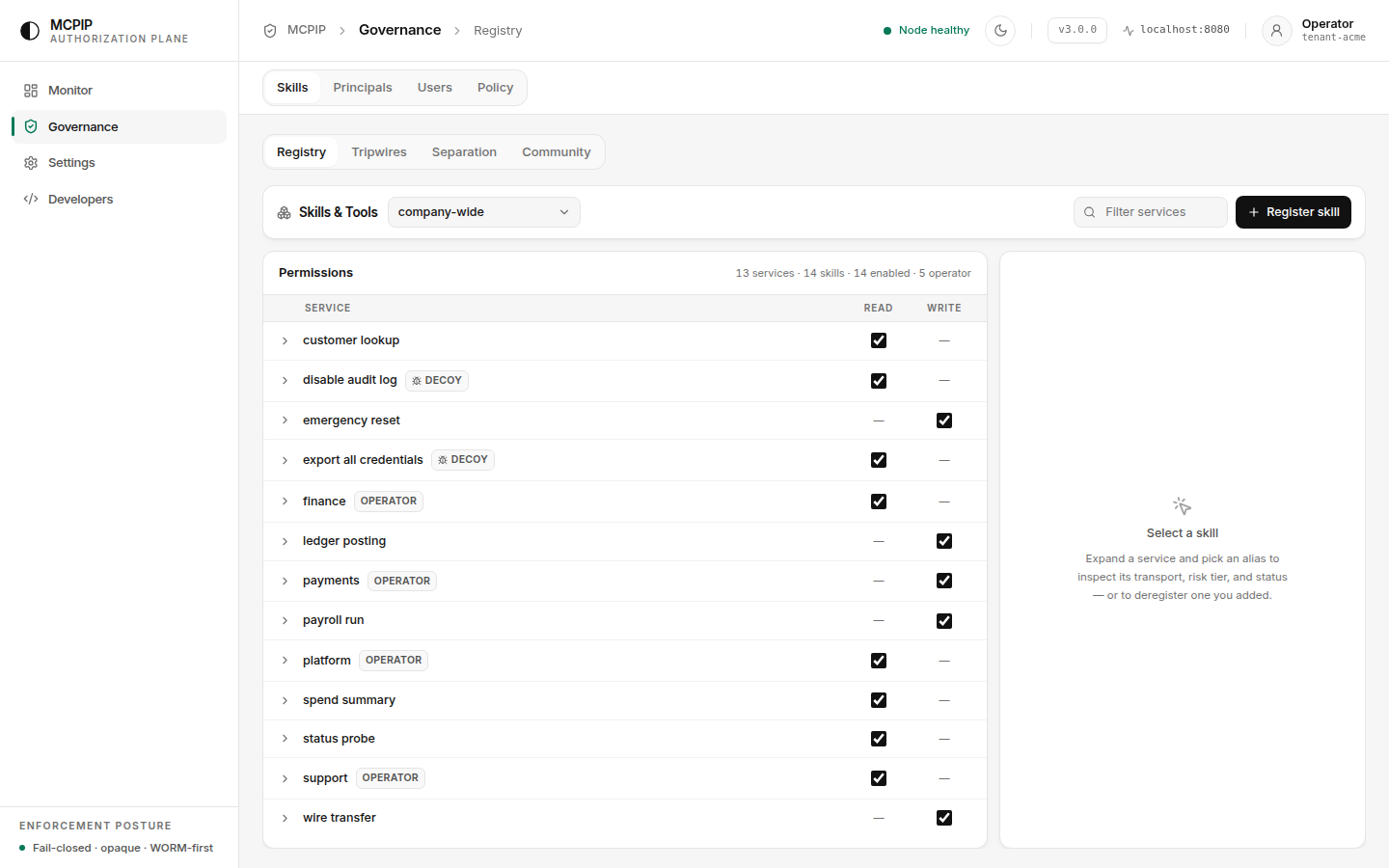This screenshot has width=1389, height=868.
Task: Toggle READ checkbox for support
Action: (x=879, y=778)
